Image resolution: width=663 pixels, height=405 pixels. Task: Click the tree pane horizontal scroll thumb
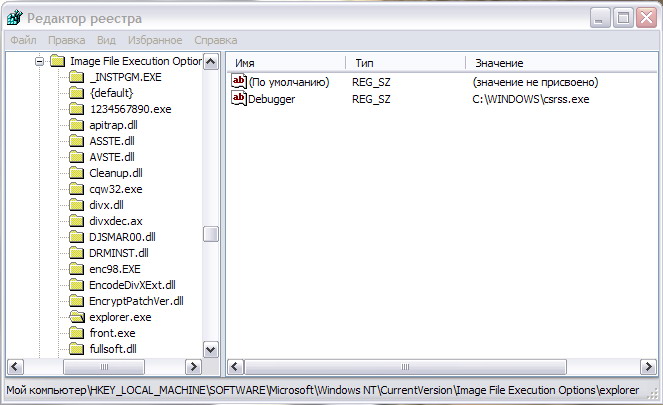tap(104, 367)
